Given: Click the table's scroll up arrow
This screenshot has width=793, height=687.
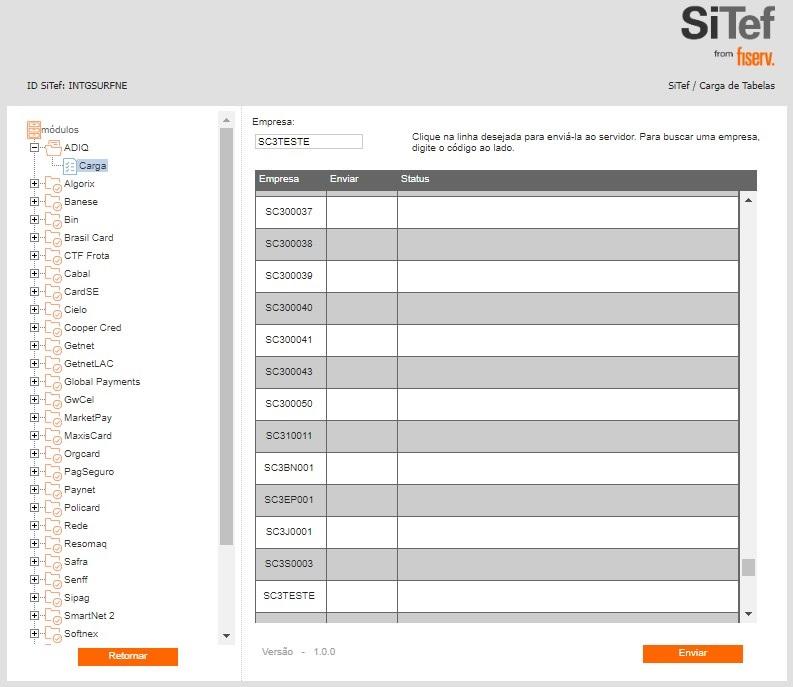Looking at the screenshot, I should (748, 200).
